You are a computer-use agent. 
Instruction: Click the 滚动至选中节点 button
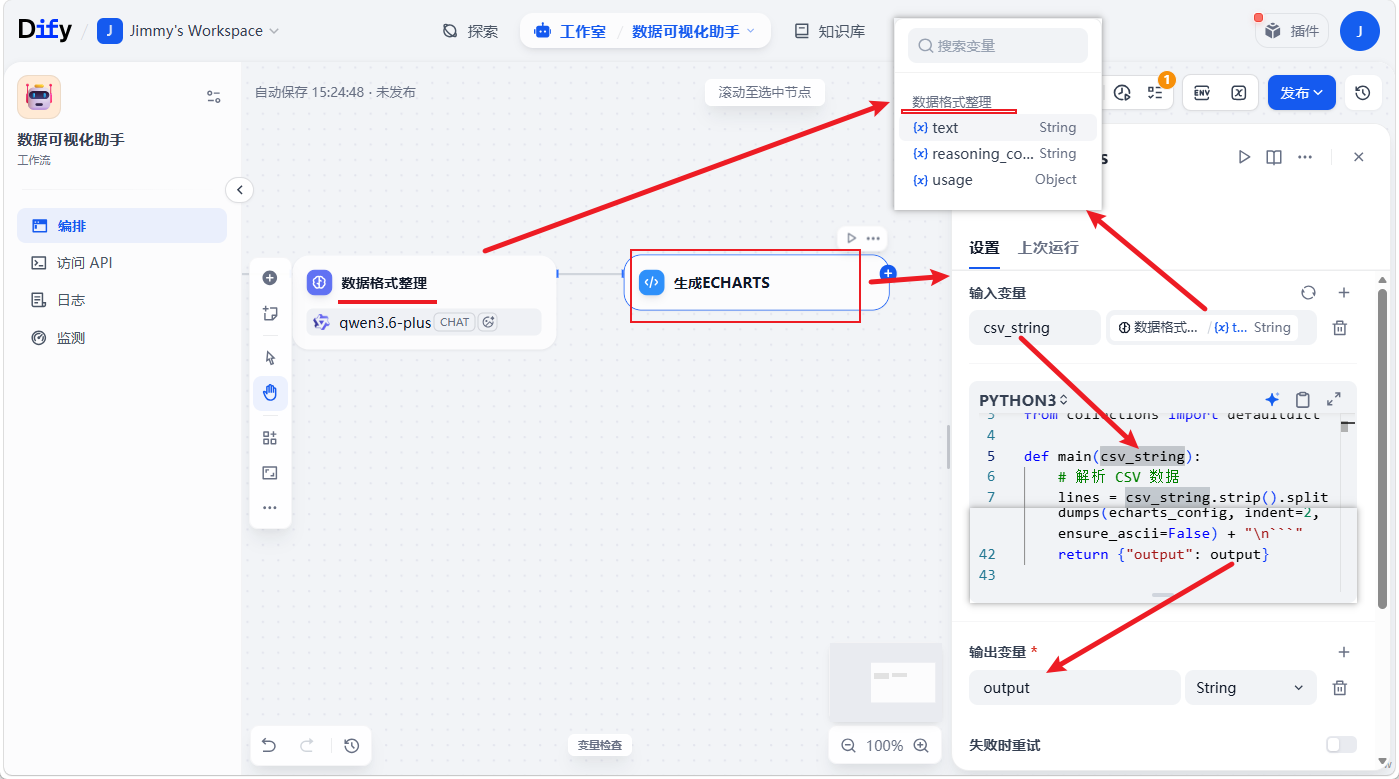click(x=765, y=93)
